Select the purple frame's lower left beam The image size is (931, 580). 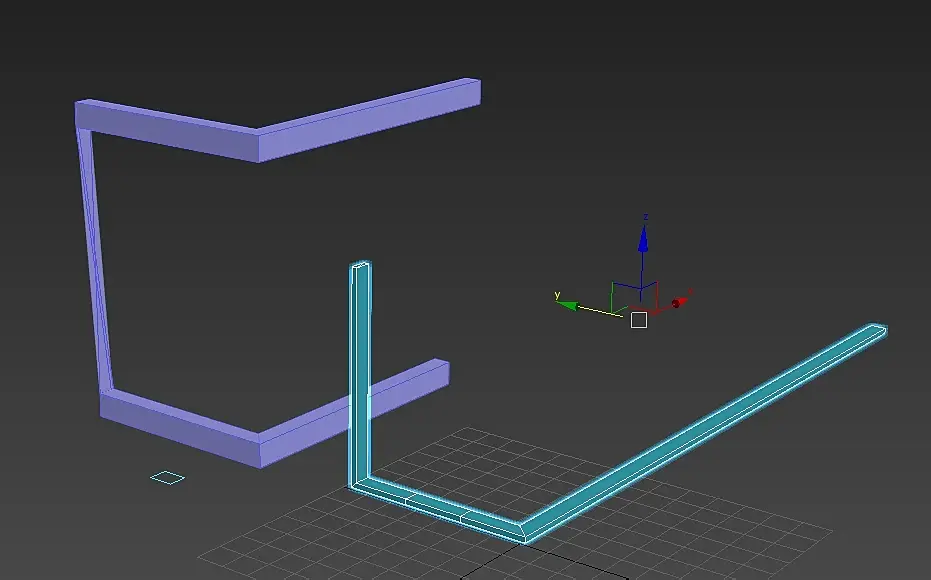click(x=180, y=428)
